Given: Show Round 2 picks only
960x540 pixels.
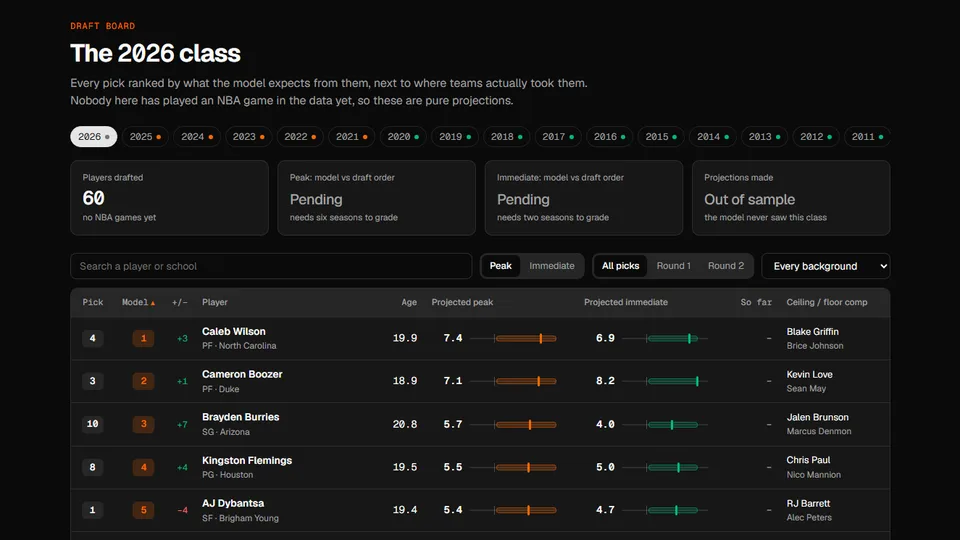Looking at the screenshot, I should pyautogui.click(x=726, y=266).
